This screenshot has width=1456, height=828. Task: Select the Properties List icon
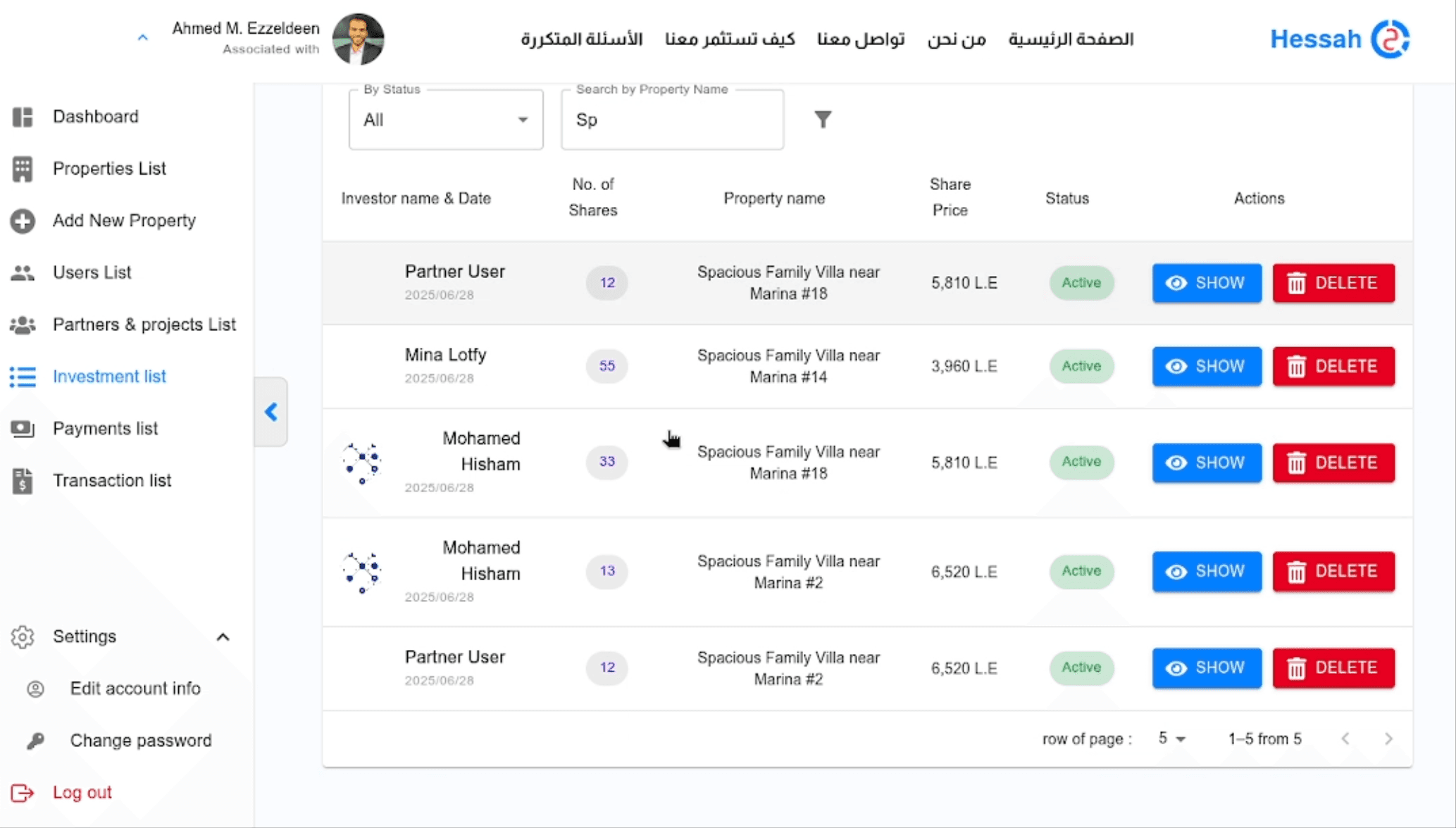23,168
